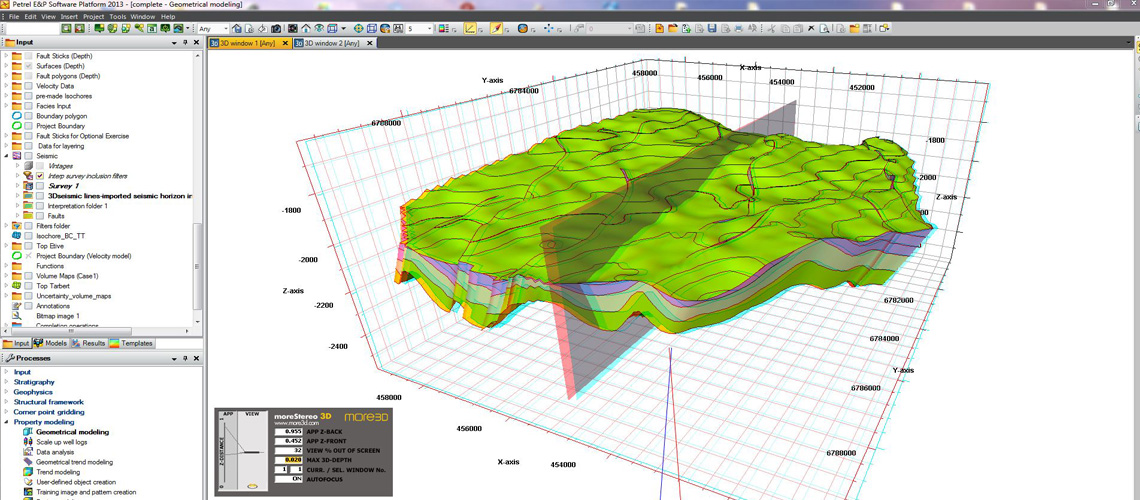
Task: Click the target view-all icon
Action: tap(358, 28)
